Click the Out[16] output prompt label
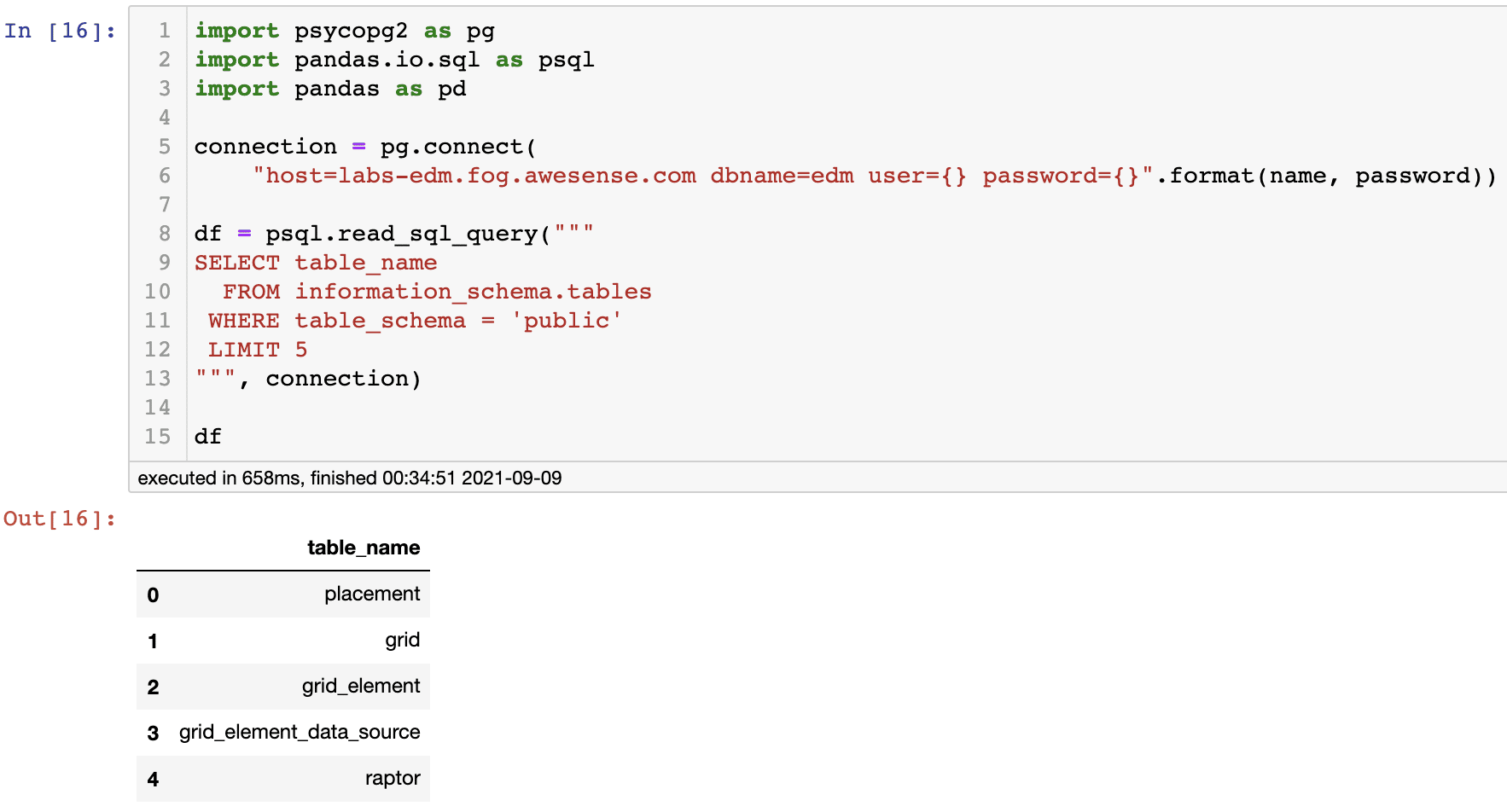The width and height of the screenshot is (1507, 812). (x=60, y=519)
